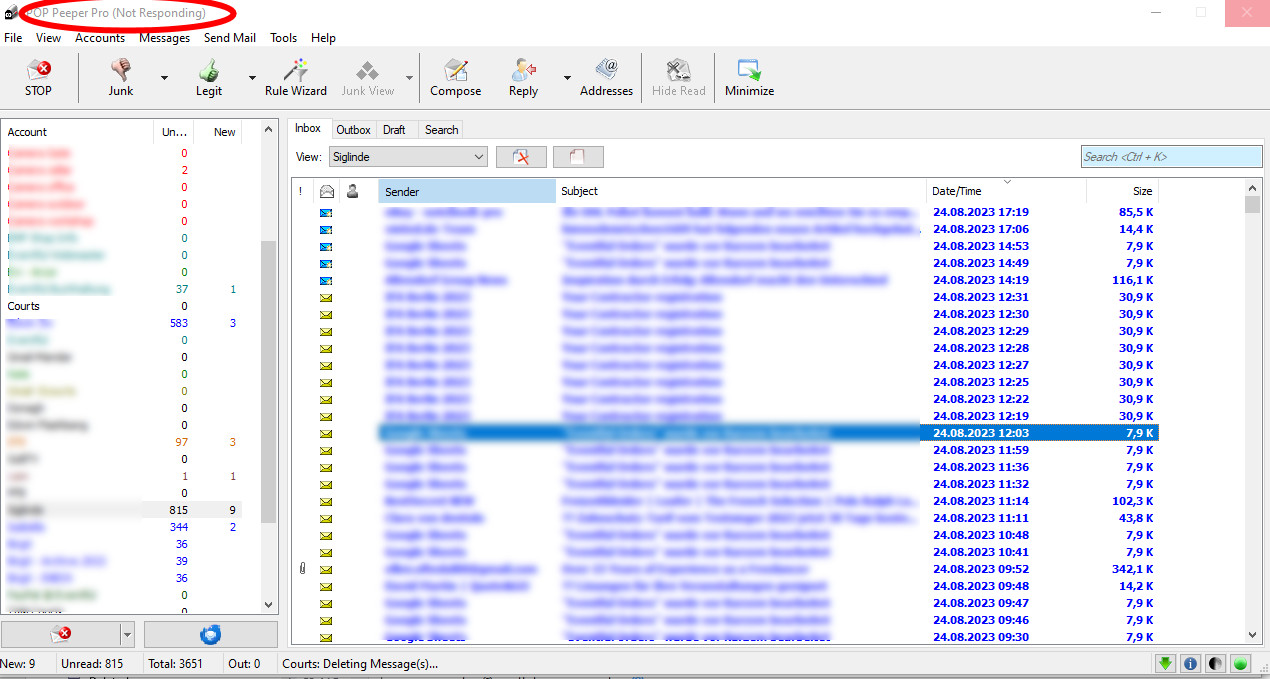Sort messages by the Subject column

click(x=741, y=191)
